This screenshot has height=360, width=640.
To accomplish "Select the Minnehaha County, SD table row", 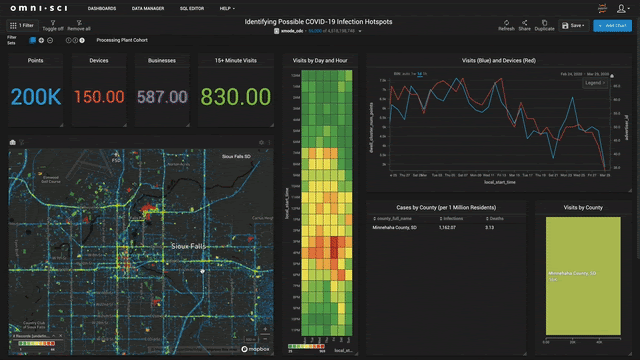I will [447, 227].
